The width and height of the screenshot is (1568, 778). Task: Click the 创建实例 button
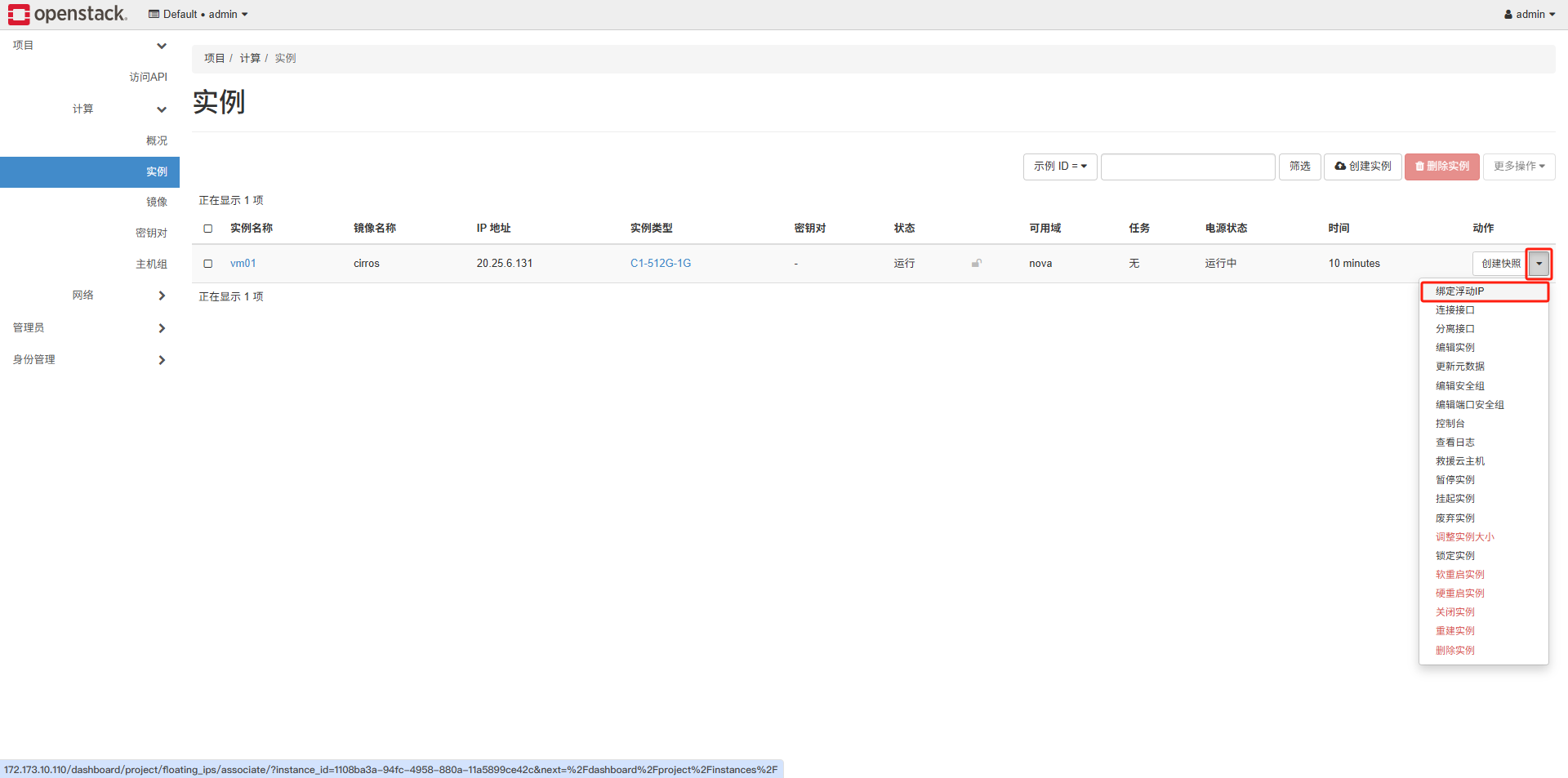[1363, 167]
